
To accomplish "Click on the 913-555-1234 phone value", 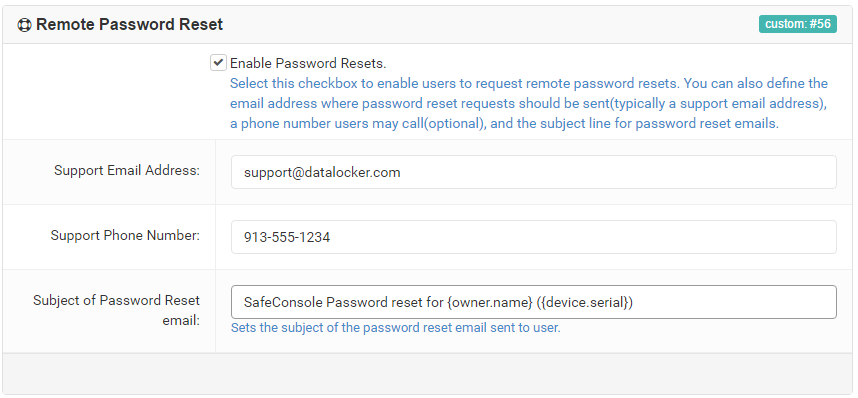I will 287,237.
